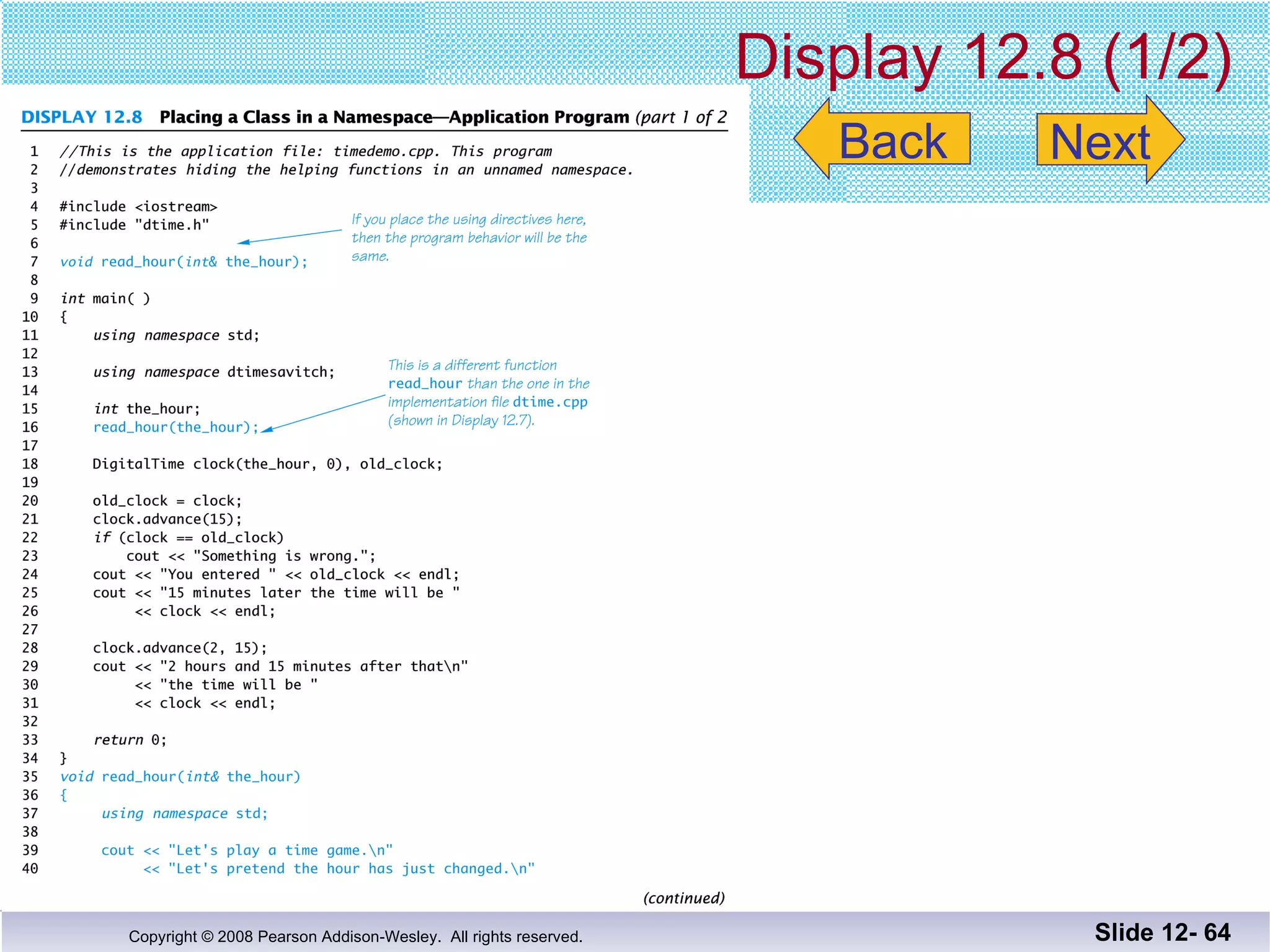Click 'if (clock == old_clock)' line
Image resolution: width=1270 pixels, height=952 pixels.
(189, 537)
